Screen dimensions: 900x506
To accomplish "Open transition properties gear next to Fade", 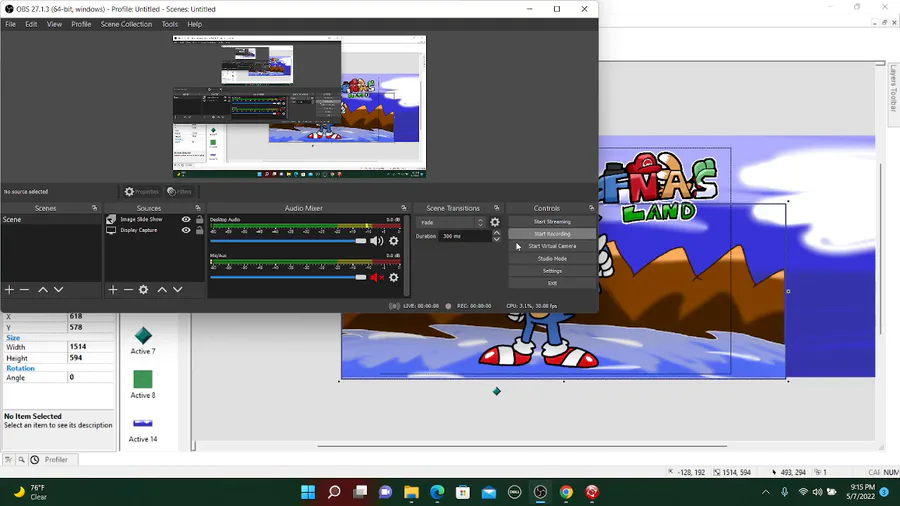I will [x=495, y=222].
